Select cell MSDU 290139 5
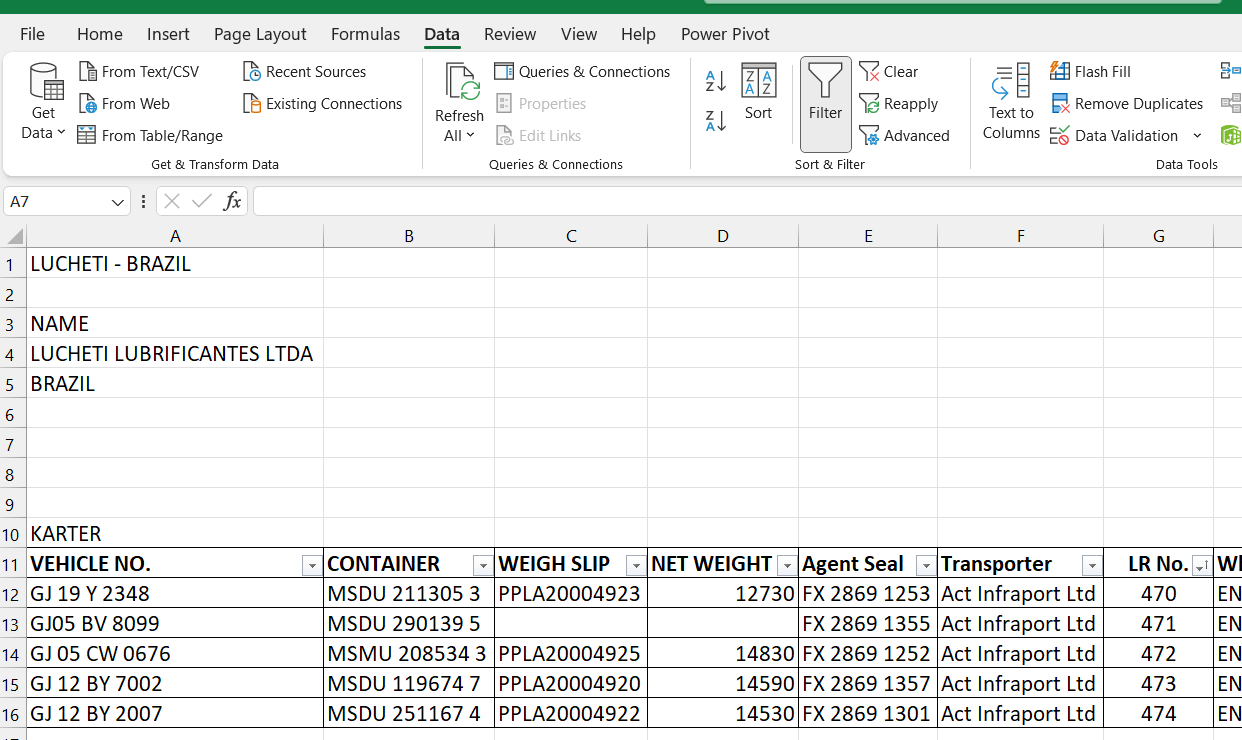This screenshot has height=740, width=1242. pos(409,624)
